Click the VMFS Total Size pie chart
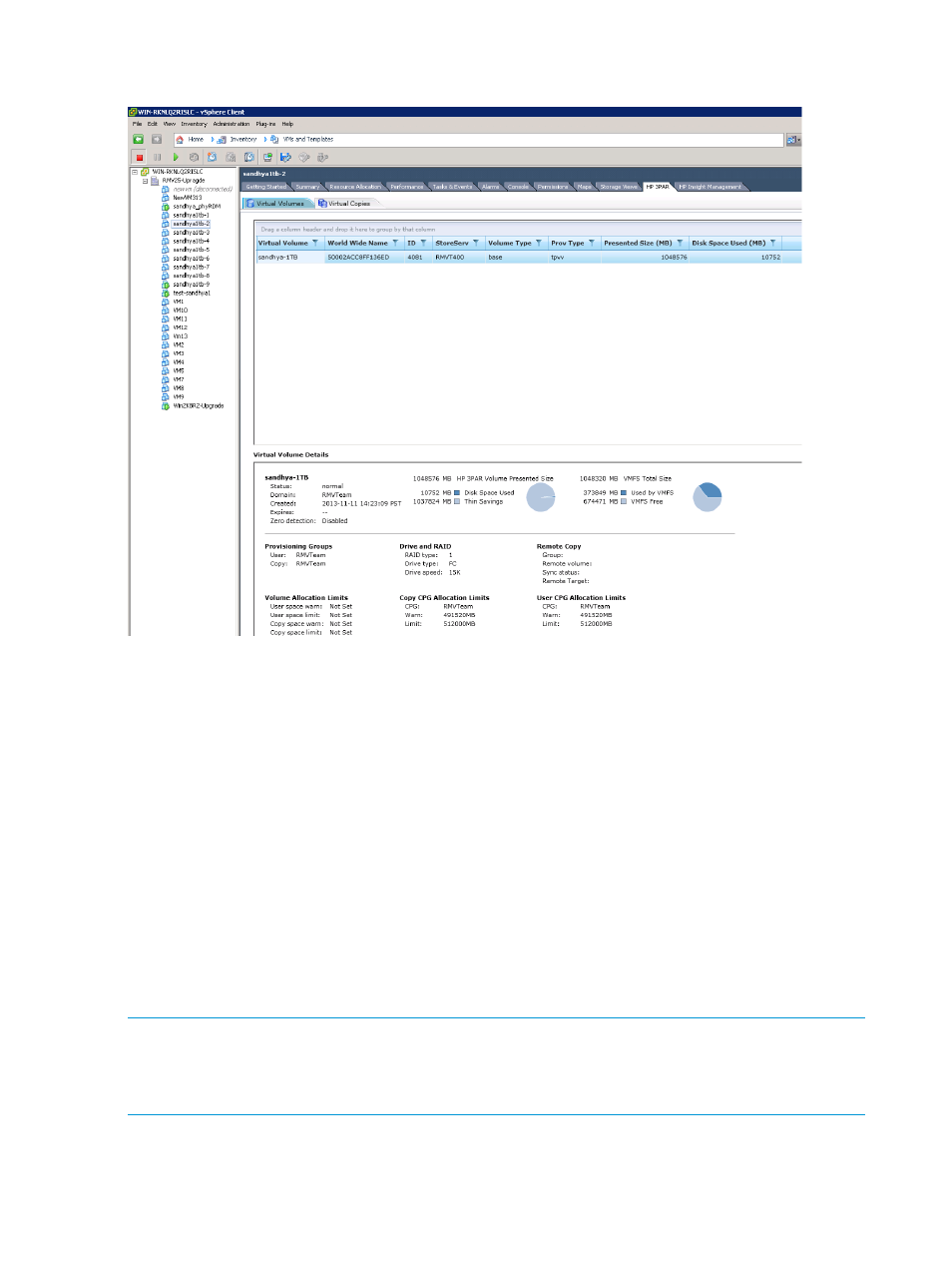This screenshot has height=1268, width=952. point(708,496)
